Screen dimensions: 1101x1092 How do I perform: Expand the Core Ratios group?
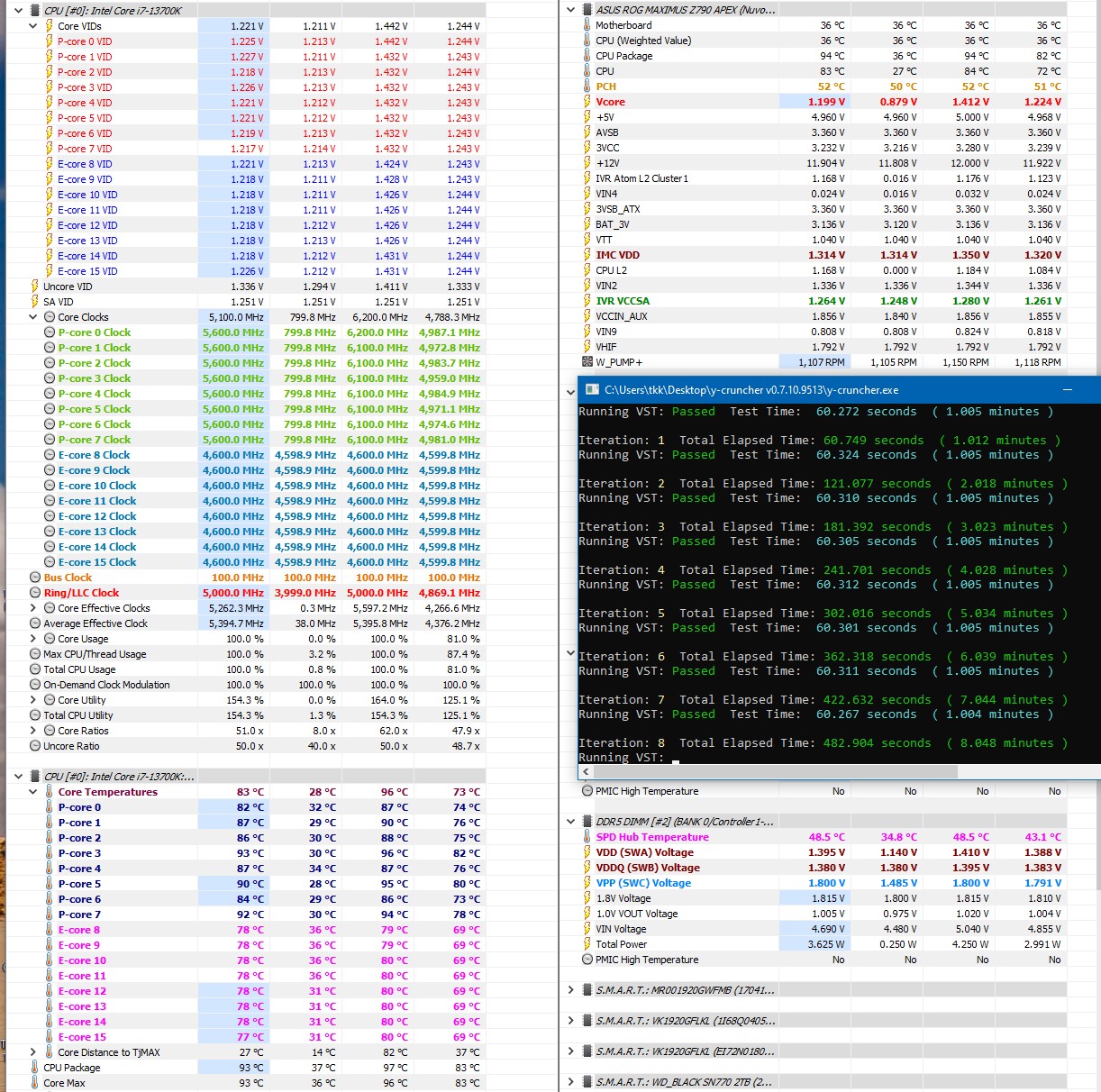click(x=33, y=731)
